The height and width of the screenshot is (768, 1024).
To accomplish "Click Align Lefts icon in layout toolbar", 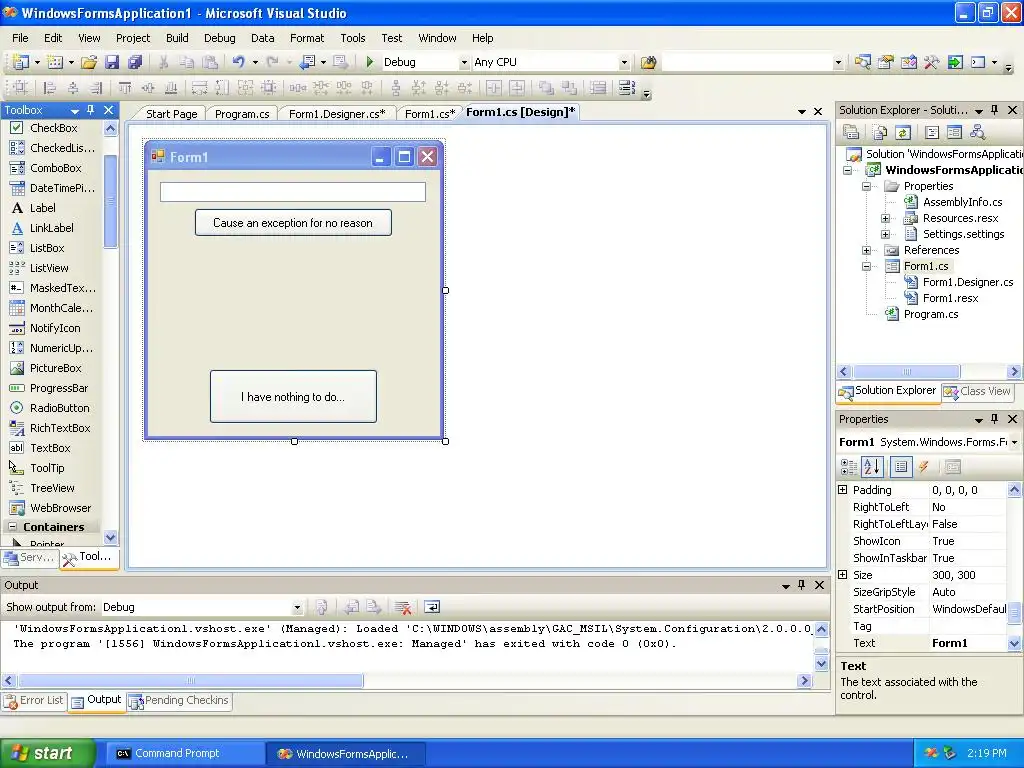I will coord(49,88).
